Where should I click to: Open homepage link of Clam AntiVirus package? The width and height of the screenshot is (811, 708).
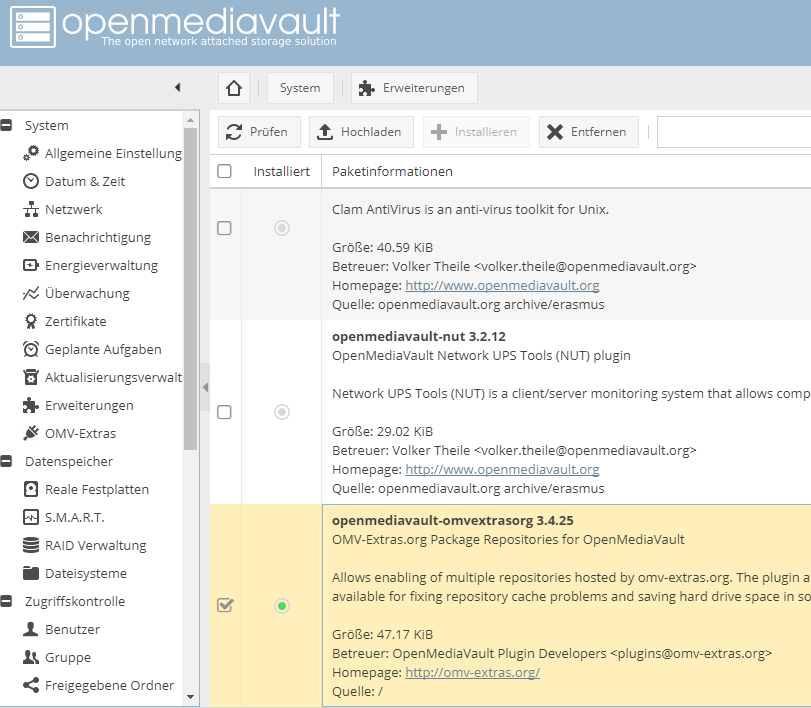502,285
